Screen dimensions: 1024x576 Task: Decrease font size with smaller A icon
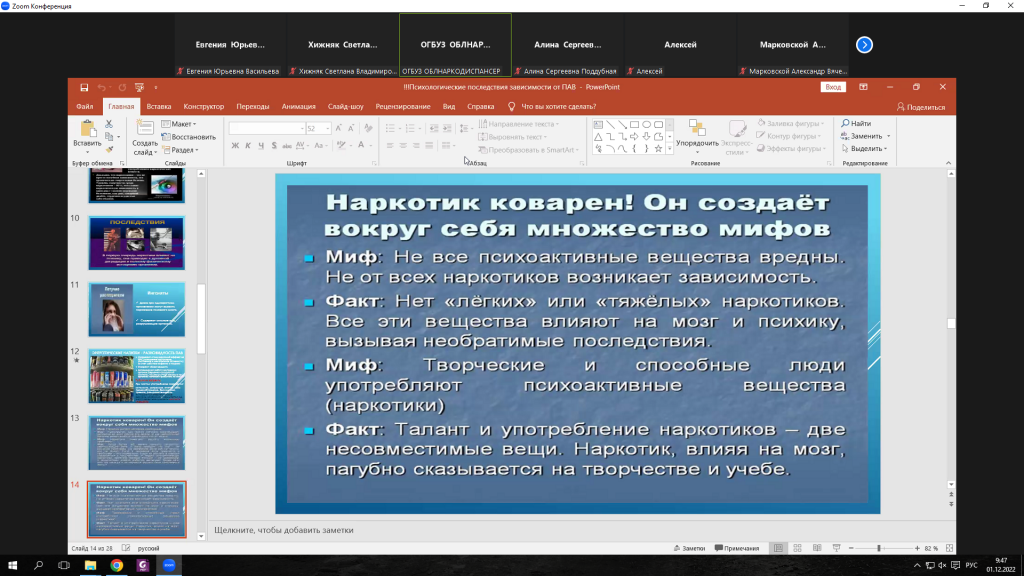coord(351,129)
